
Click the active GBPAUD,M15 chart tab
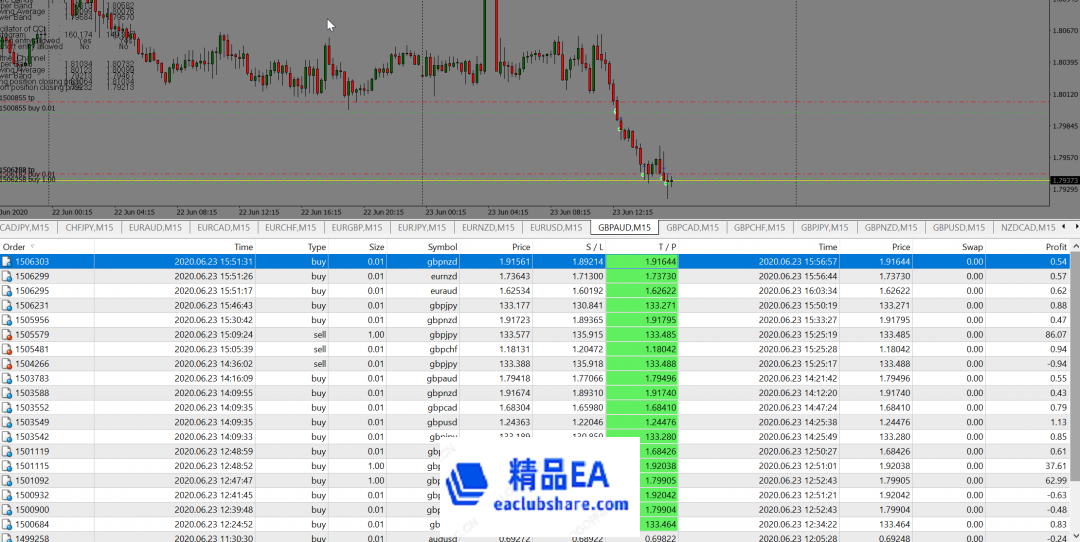click(x=624, y=227)
